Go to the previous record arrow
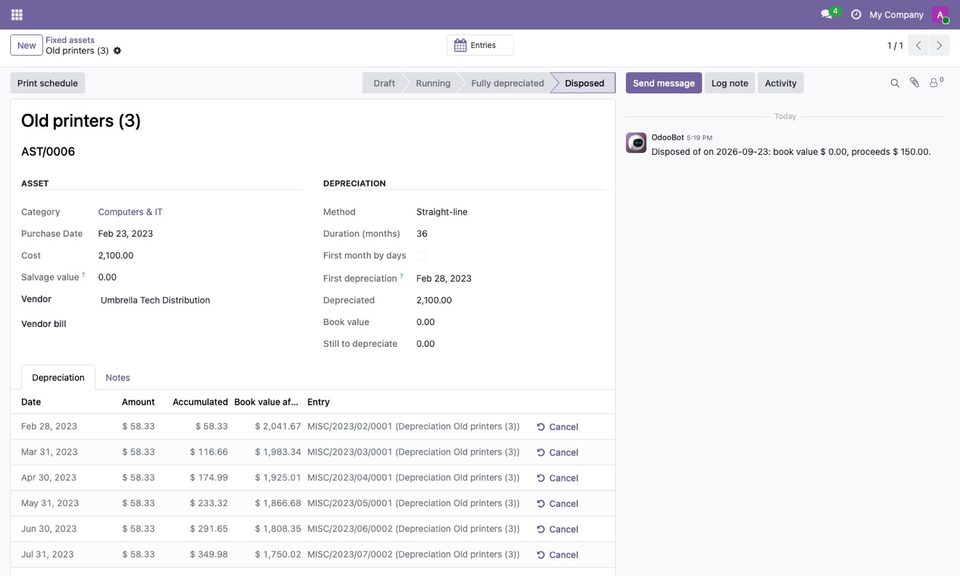This screenshot has height=576, width=960. 918,45
